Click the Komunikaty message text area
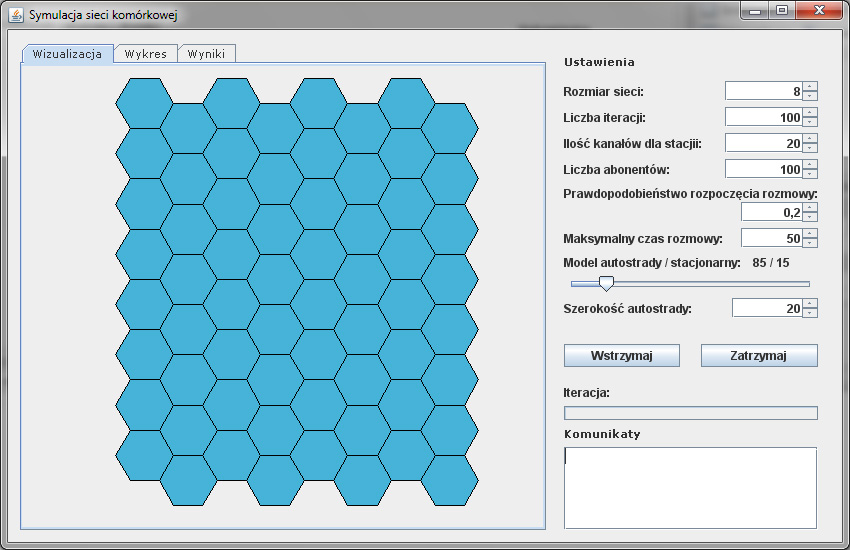Image resolution: width=850 pixels, height=550 pixels. pyautogui.click(x=690, y=487)
